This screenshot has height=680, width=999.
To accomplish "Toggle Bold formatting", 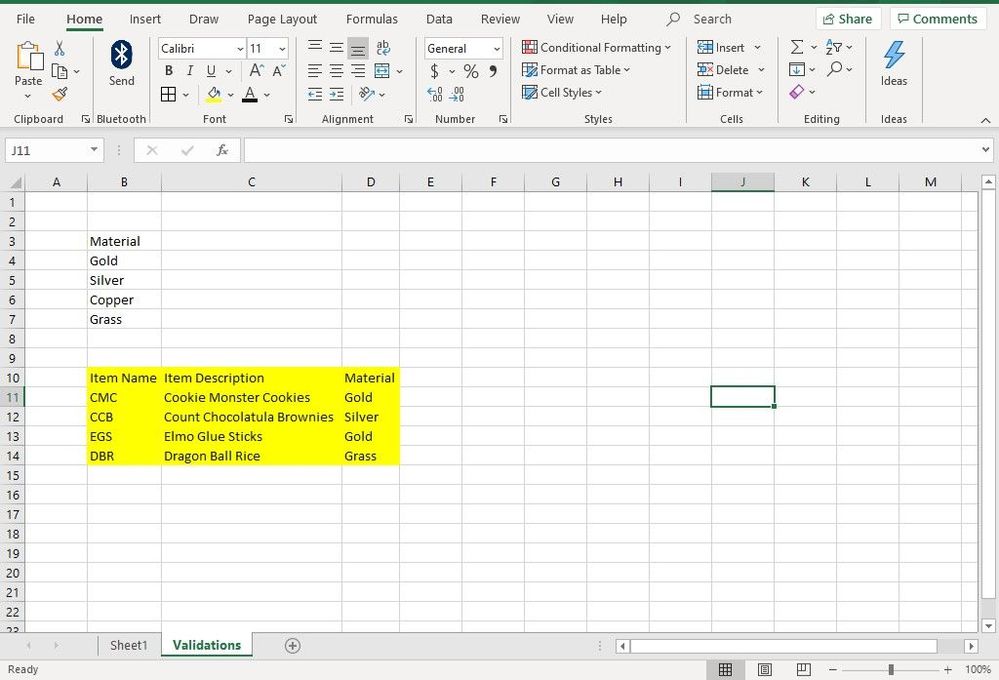I will [169, 71].
